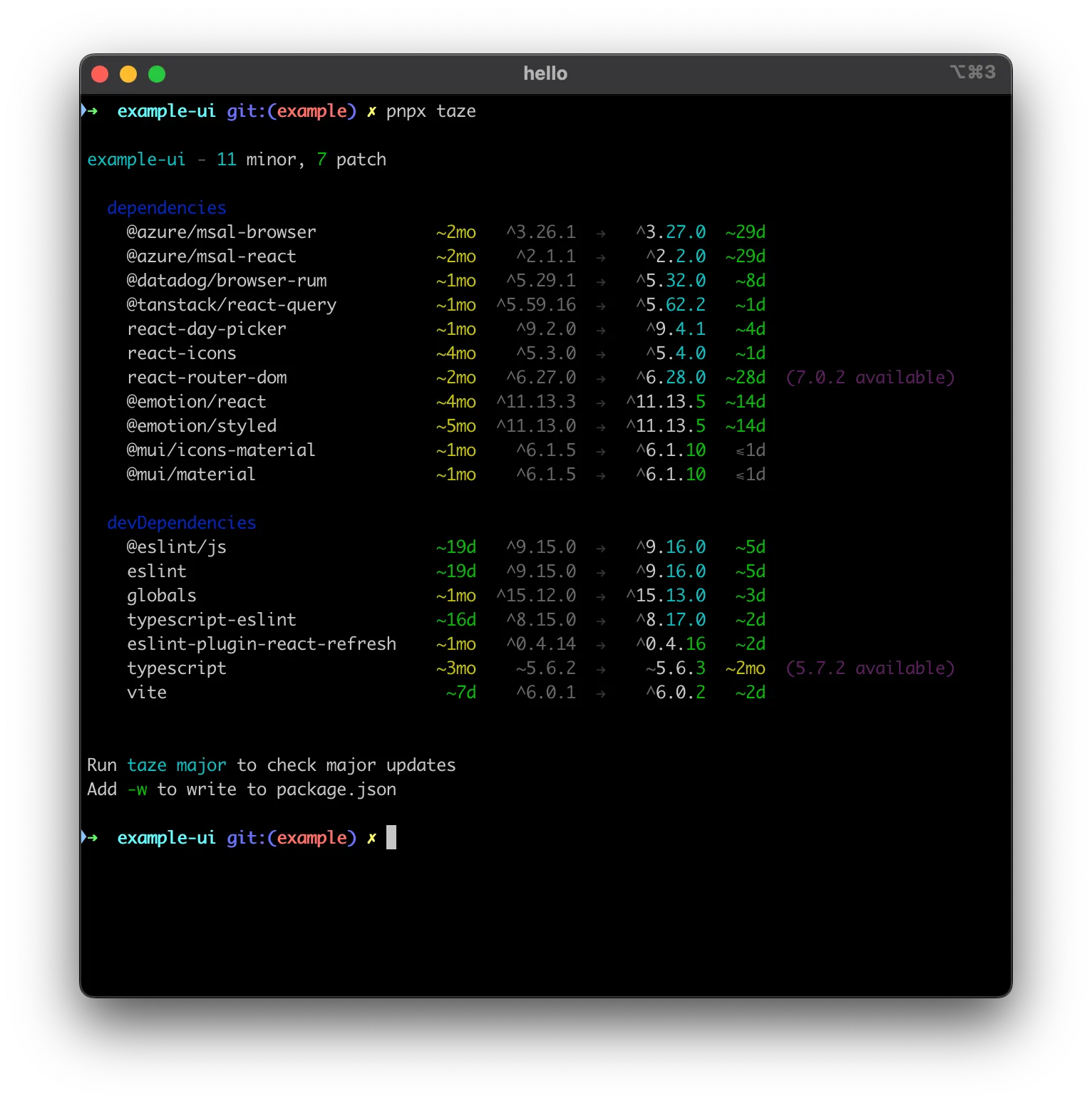Click '@eslint/js' package name
Viewport: 1092px width, 1103px height.
pos(177,547)
